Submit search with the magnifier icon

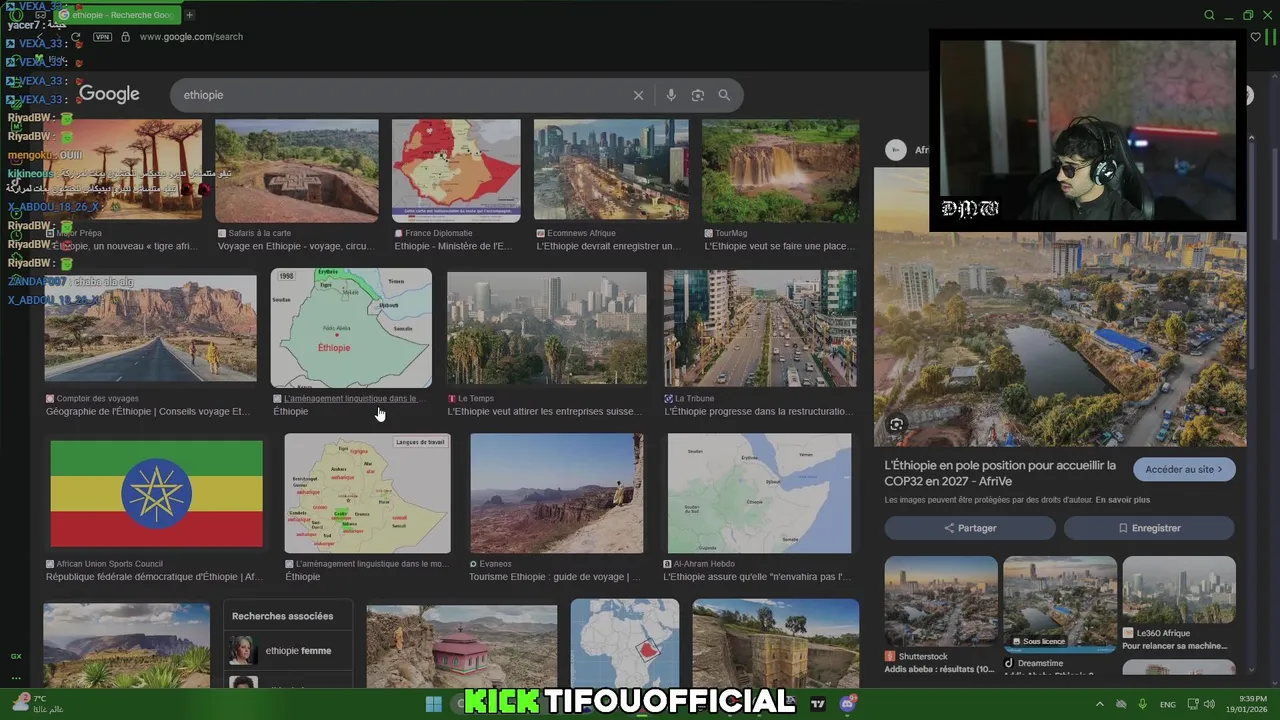tap(724, 95)
